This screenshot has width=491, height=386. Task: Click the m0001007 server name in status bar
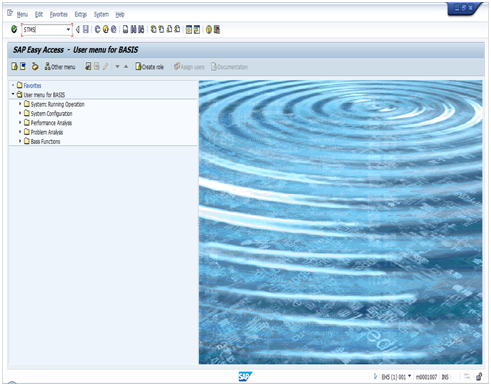click(x=426, y=377)
